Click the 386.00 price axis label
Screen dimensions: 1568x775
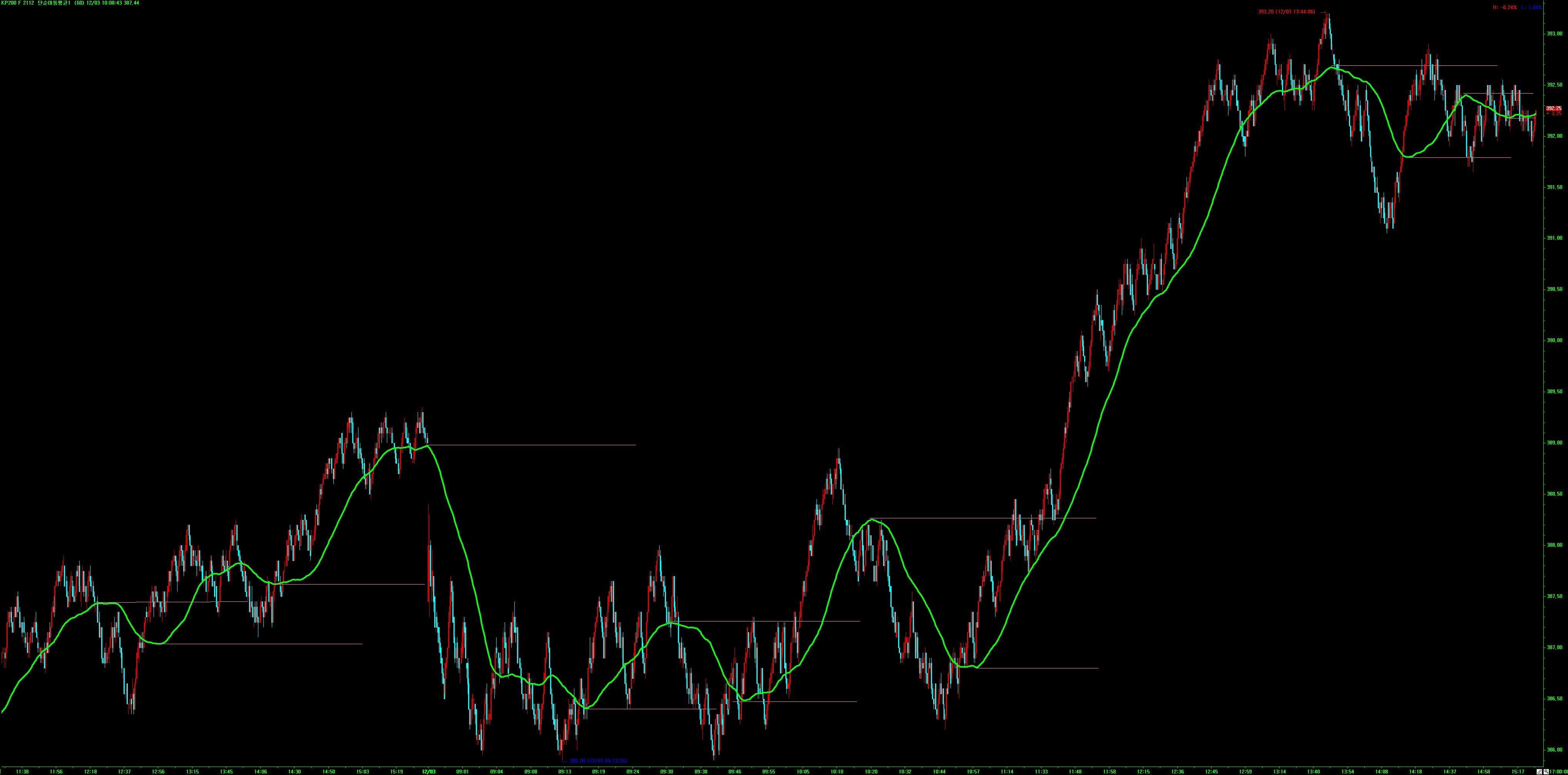click(x=1554, y=750)
